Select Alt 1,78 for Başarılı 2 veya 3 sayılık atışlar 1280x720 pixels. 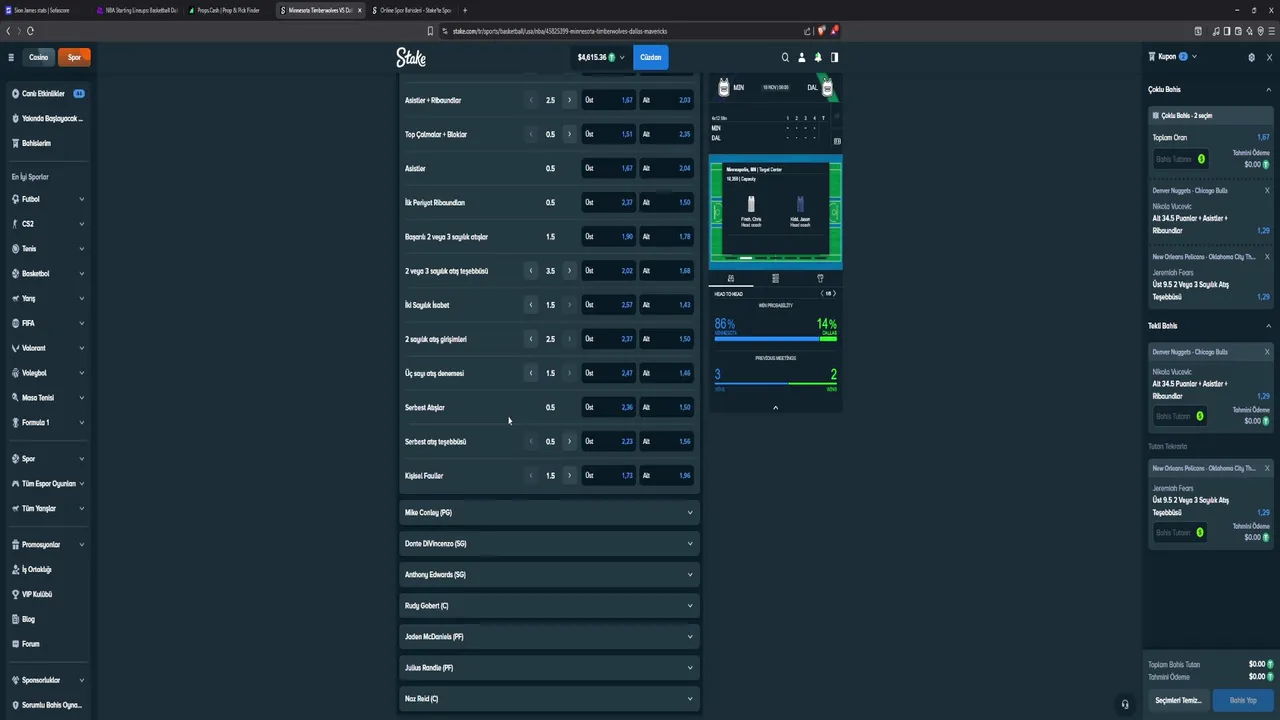coord(666,236)
